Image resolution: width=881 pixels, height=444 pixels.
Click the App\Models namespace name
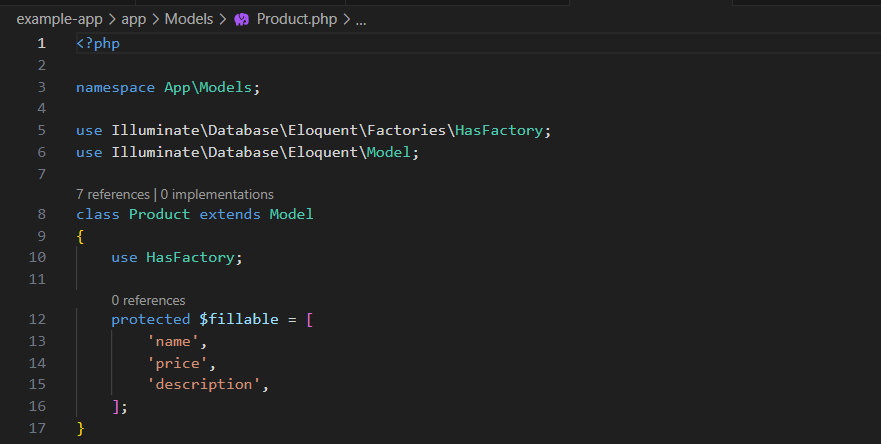click(x=208, y=87)
